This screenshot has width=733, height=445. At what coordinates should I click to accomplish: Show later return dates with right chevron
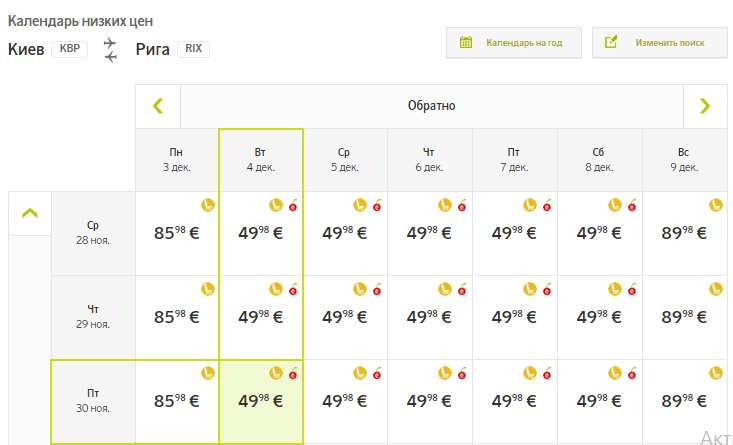point(705,106)
